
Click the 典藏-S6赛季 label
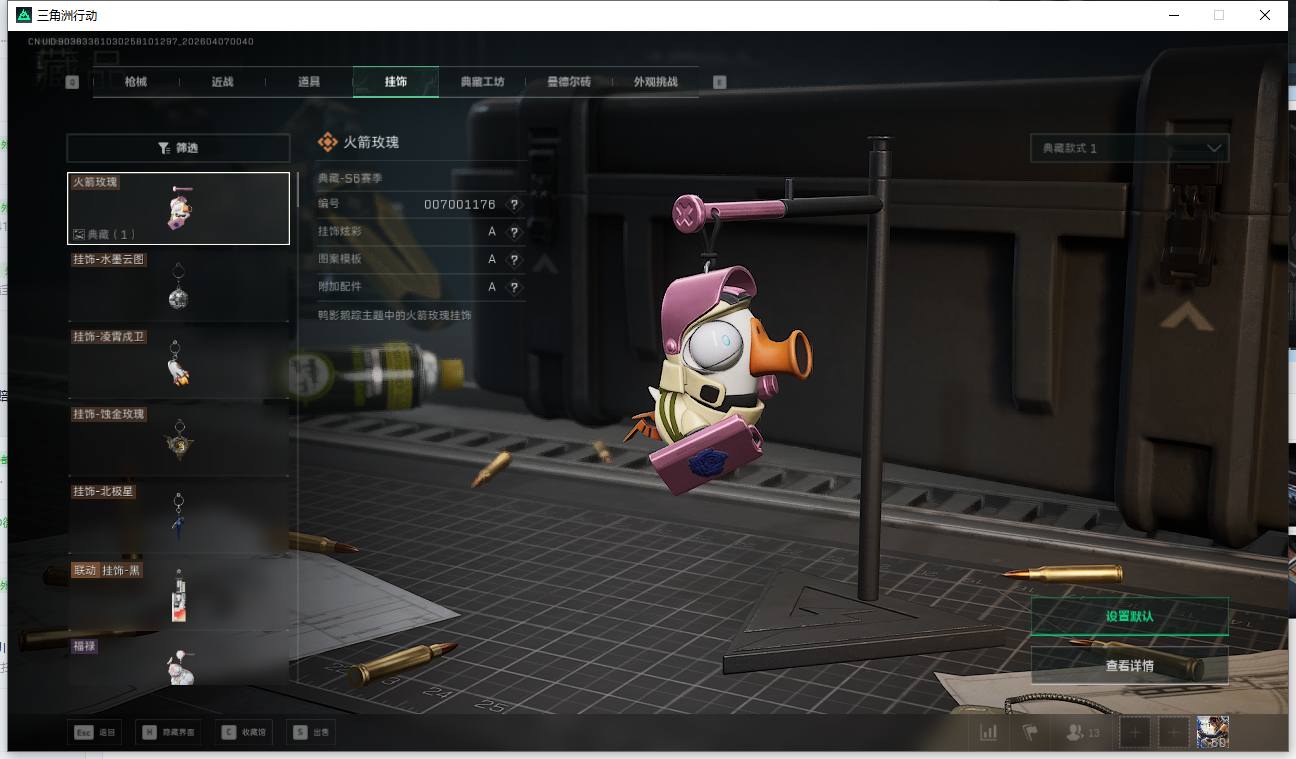point(350,178)
